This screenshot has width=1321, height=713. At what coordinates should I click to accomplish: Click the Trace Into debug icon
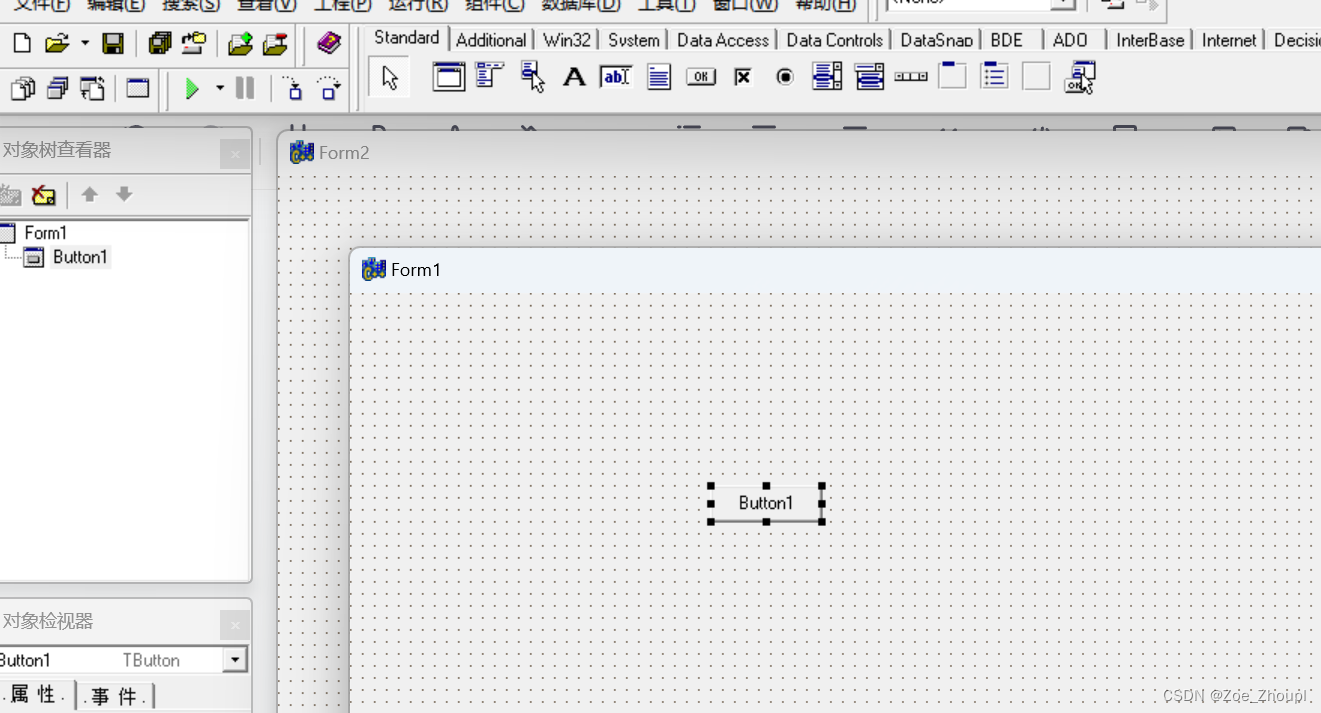[x=294, y=89]
